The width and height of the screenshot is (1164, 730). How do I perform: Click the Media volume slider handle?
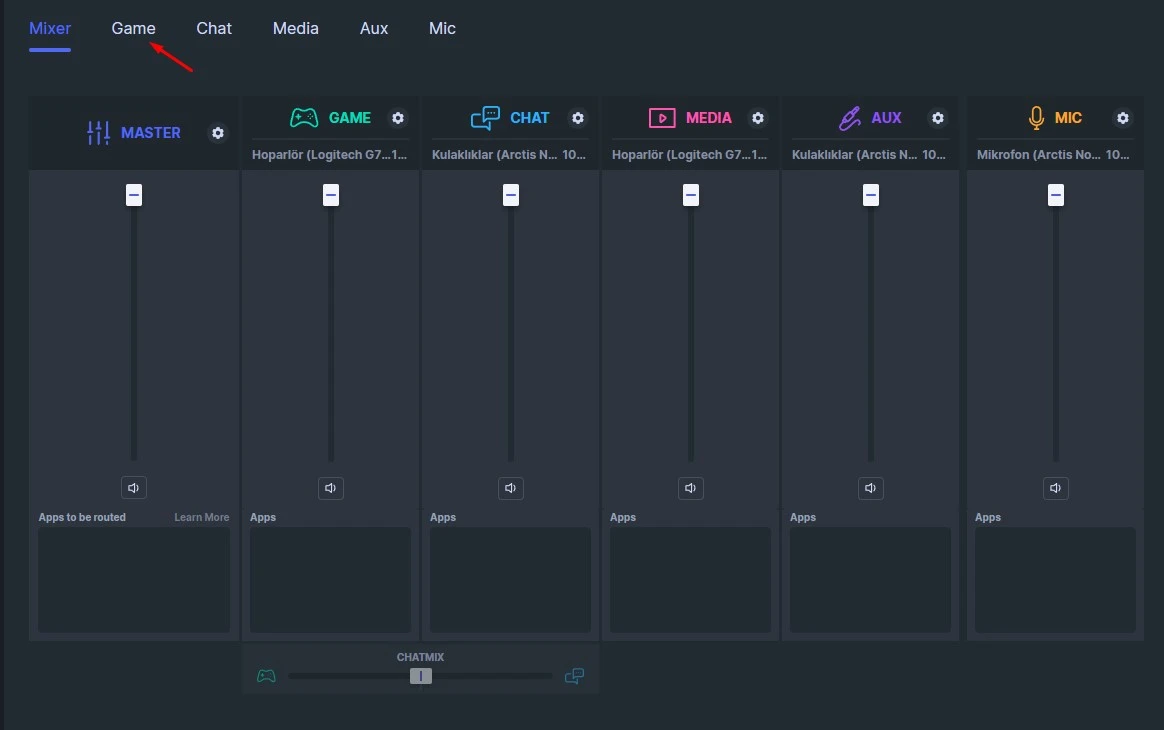click(x=691, y=195)
